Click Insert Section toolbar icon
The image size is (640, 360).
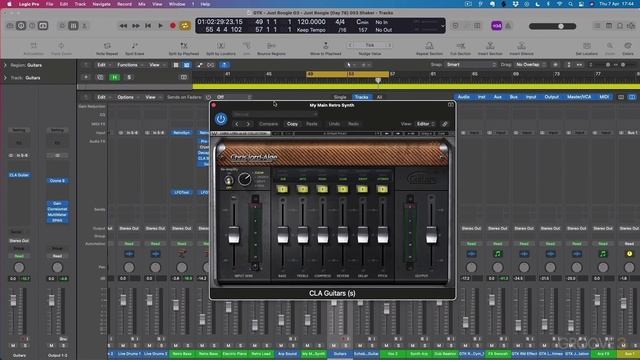coord(490,48)
